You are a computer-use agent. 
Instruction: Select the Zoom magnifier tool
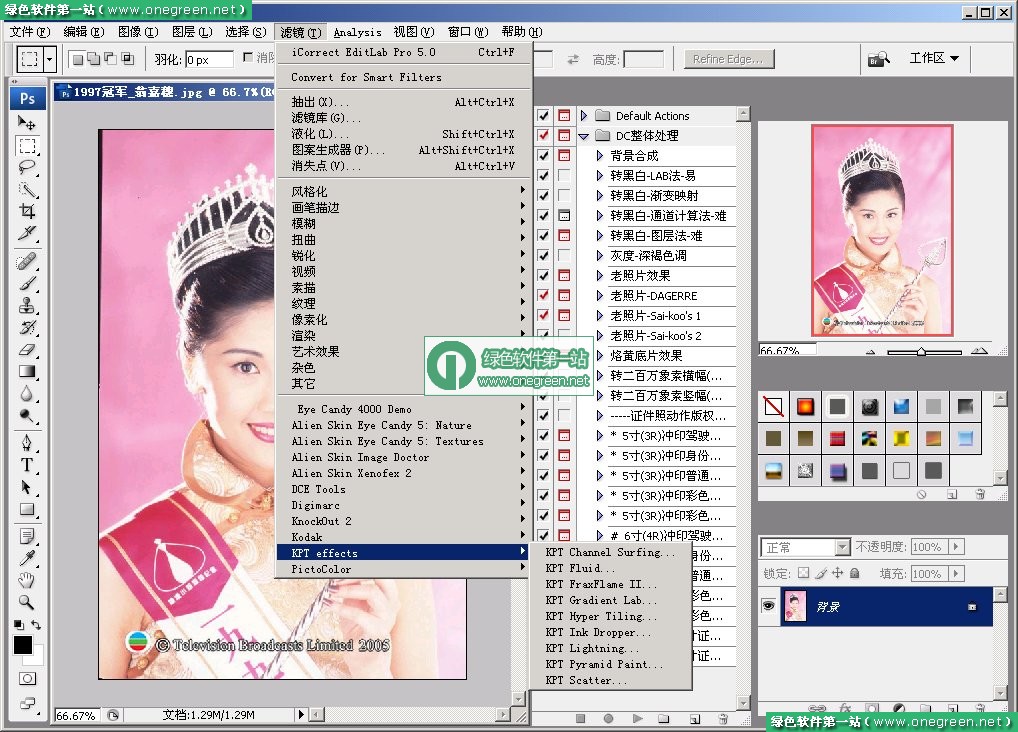[x=27, y=602]
